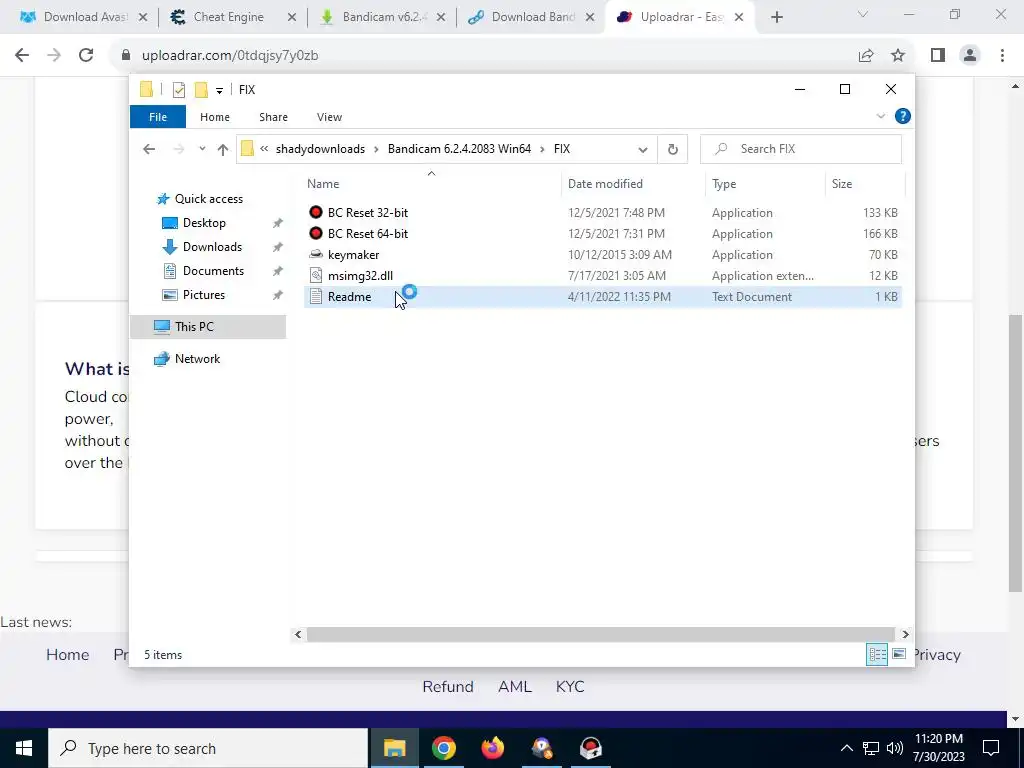Bookmark this page with the star icon

(898, 56)
